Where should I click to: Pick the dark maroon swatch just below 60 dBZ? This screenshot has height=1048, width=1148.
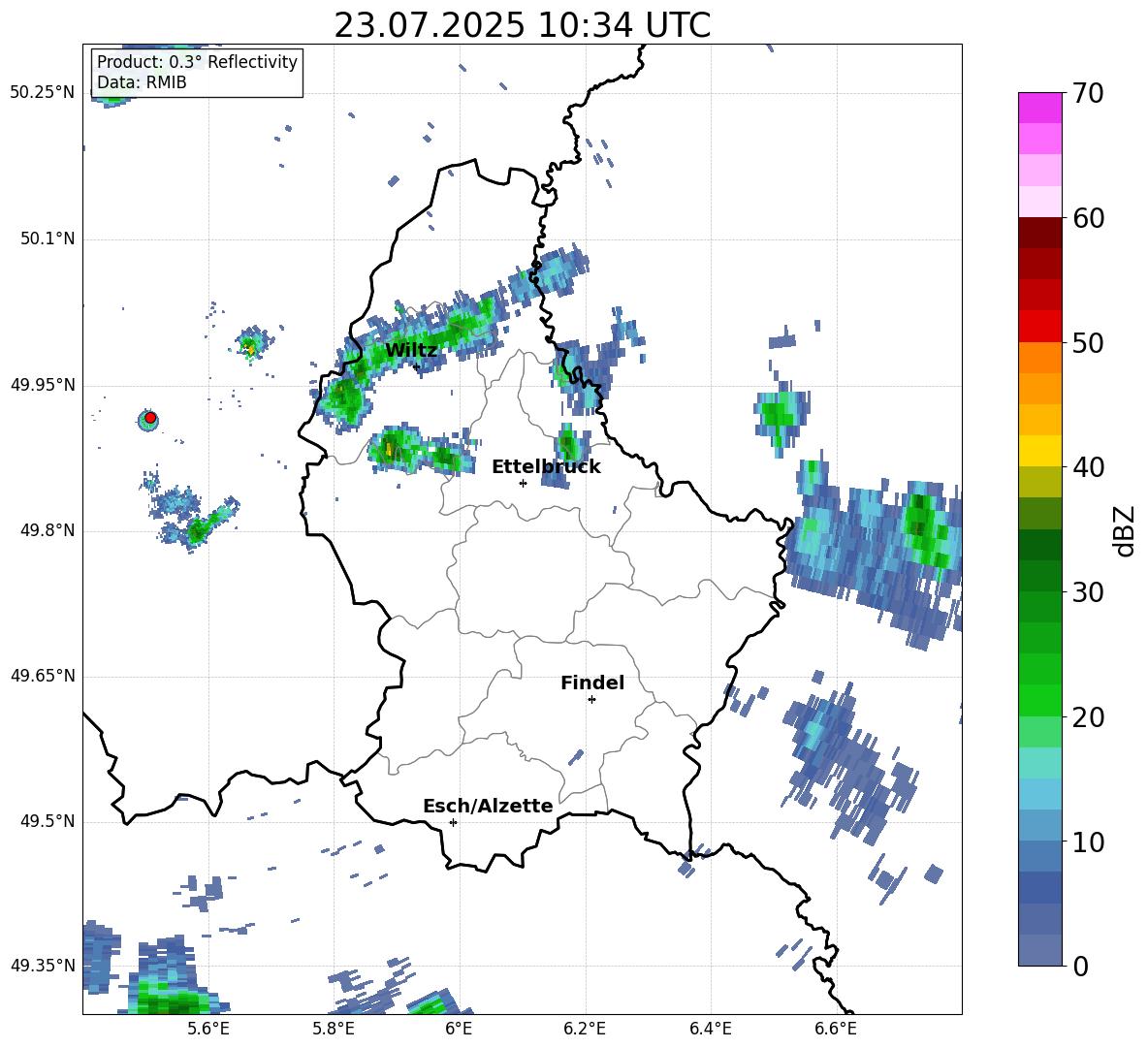click(x=1040, y=233)
